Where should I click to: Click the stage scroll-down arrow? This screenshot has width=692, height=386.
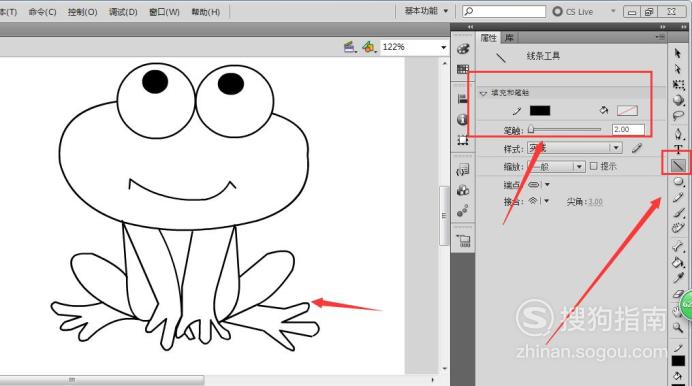(x=444, y=368)
